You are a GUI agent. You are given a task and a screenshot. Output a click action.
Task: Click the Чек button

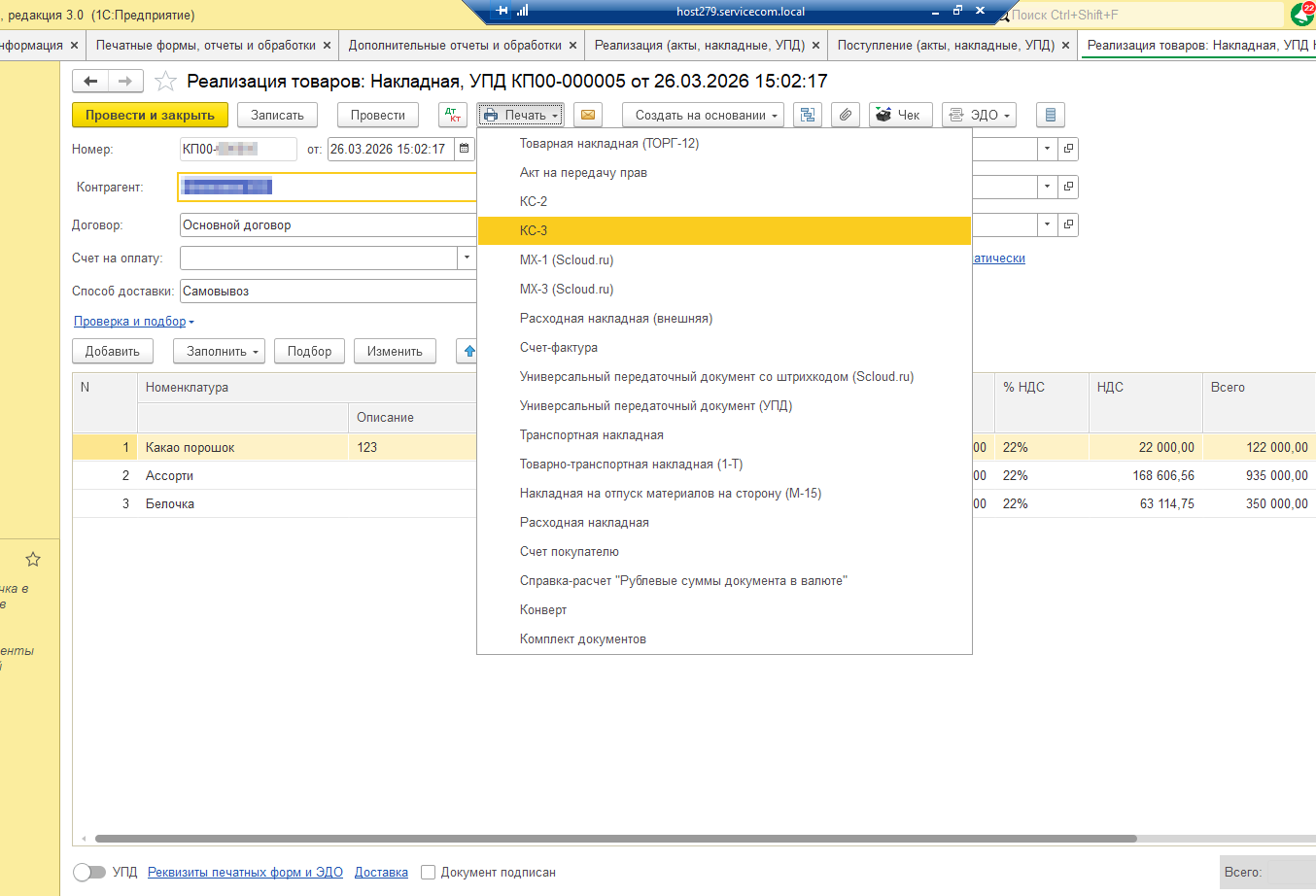pos(901,115)
